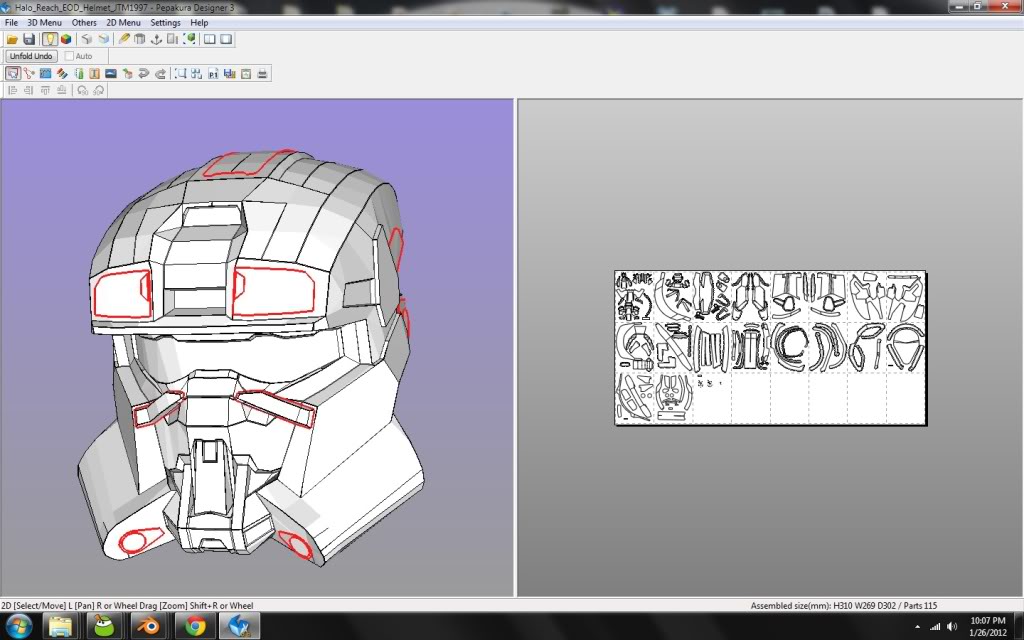
Task: Click the Save floppy disk icon
Action: [29, 39]
